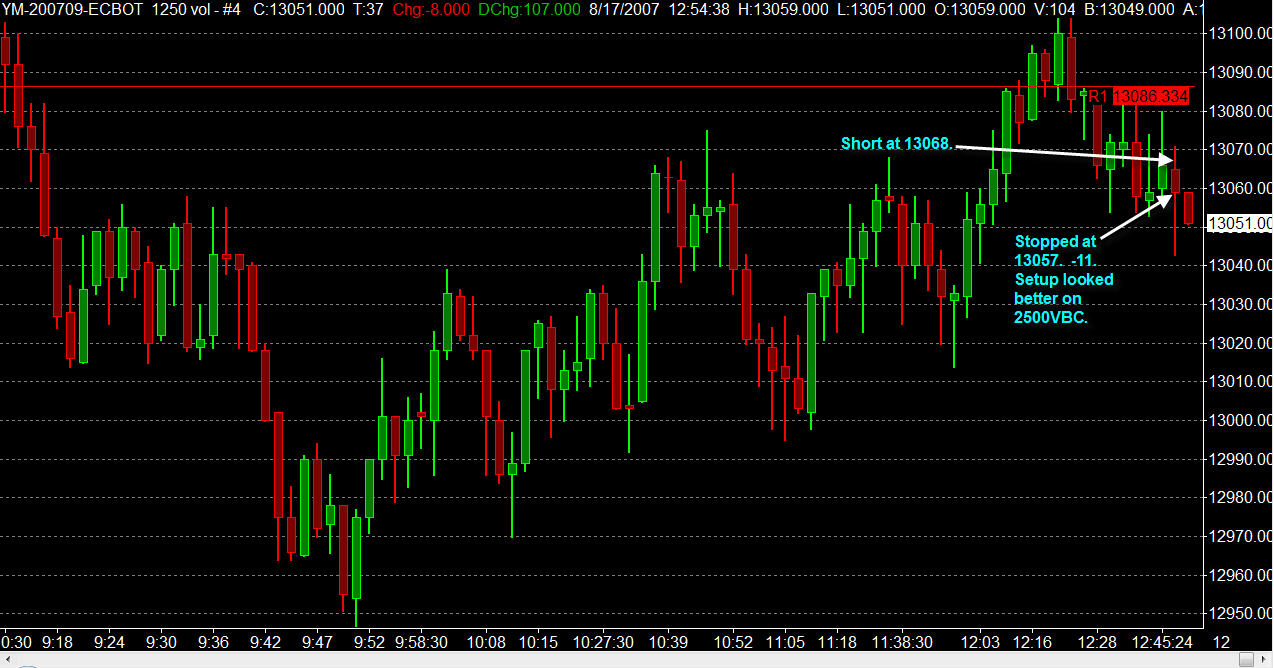The image size is (1274, 668).
Task: Click the green DChg:107.000 value in the header
Action: (x=529, y=8)
